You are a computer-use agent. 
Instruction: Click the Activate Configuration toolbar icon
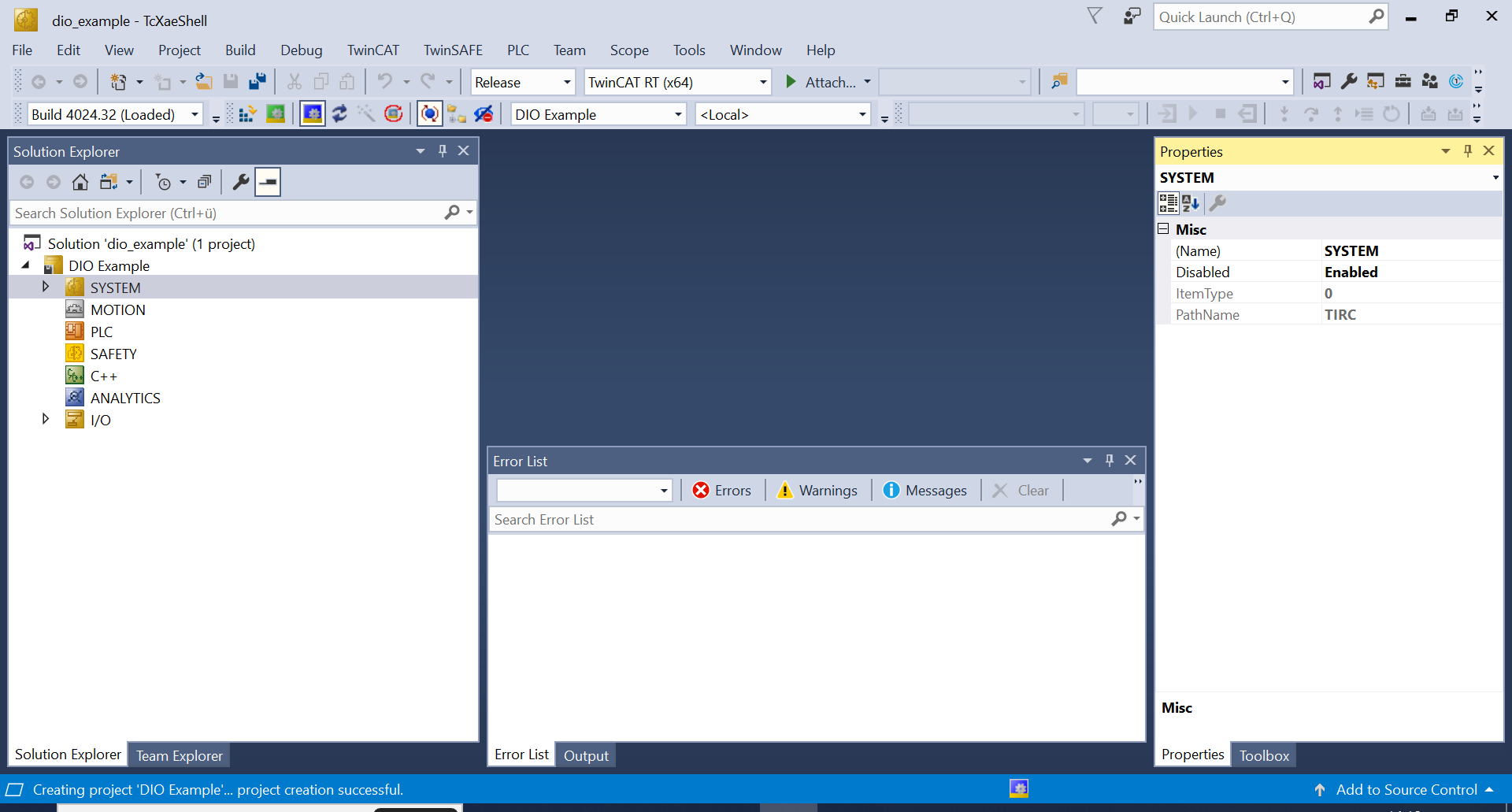246,114
